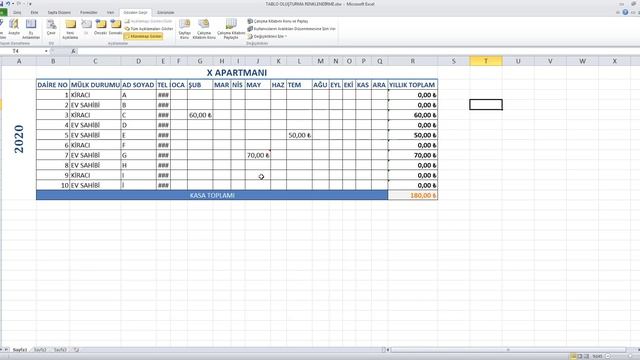Image resolution: width=640 pixels, height=360 pixels.
Task: Select column A header
Action: 19,61
